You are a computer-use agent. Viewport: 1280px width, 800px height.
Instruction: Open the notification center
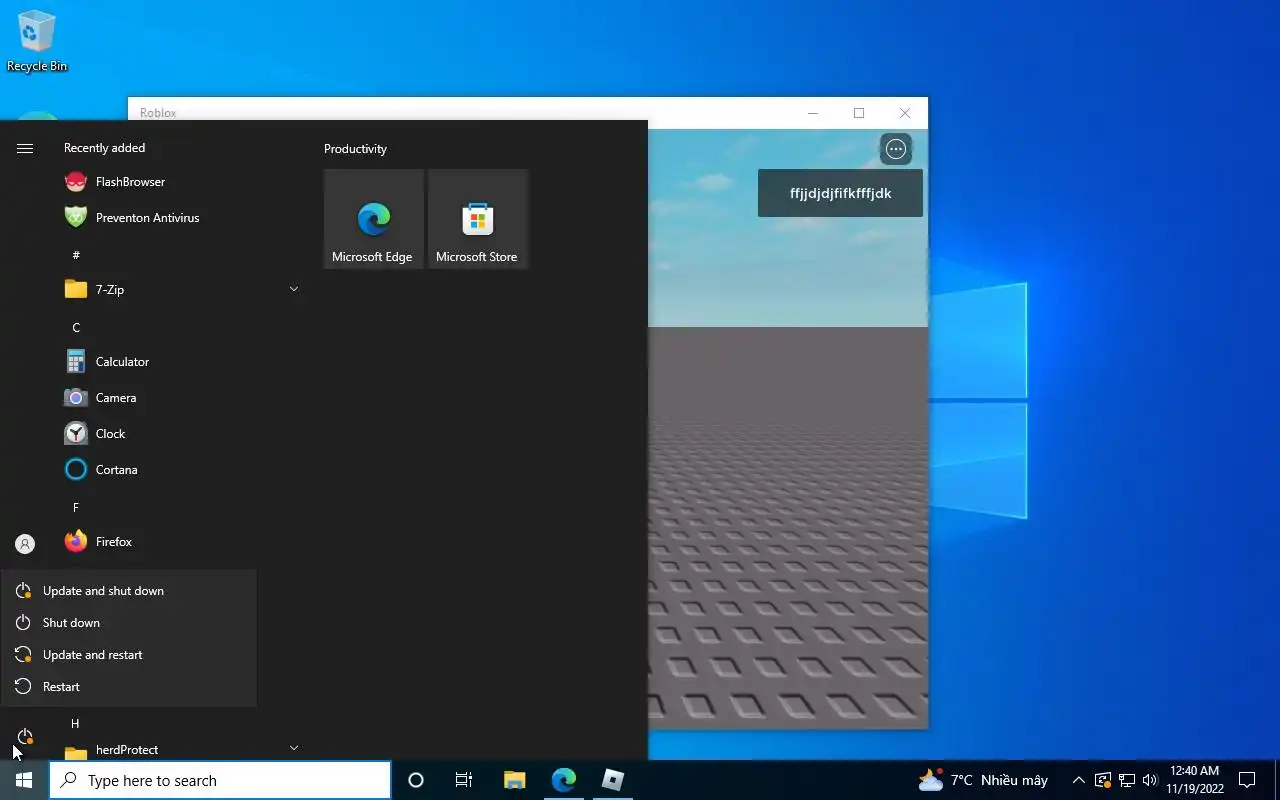pos(1247,780)
